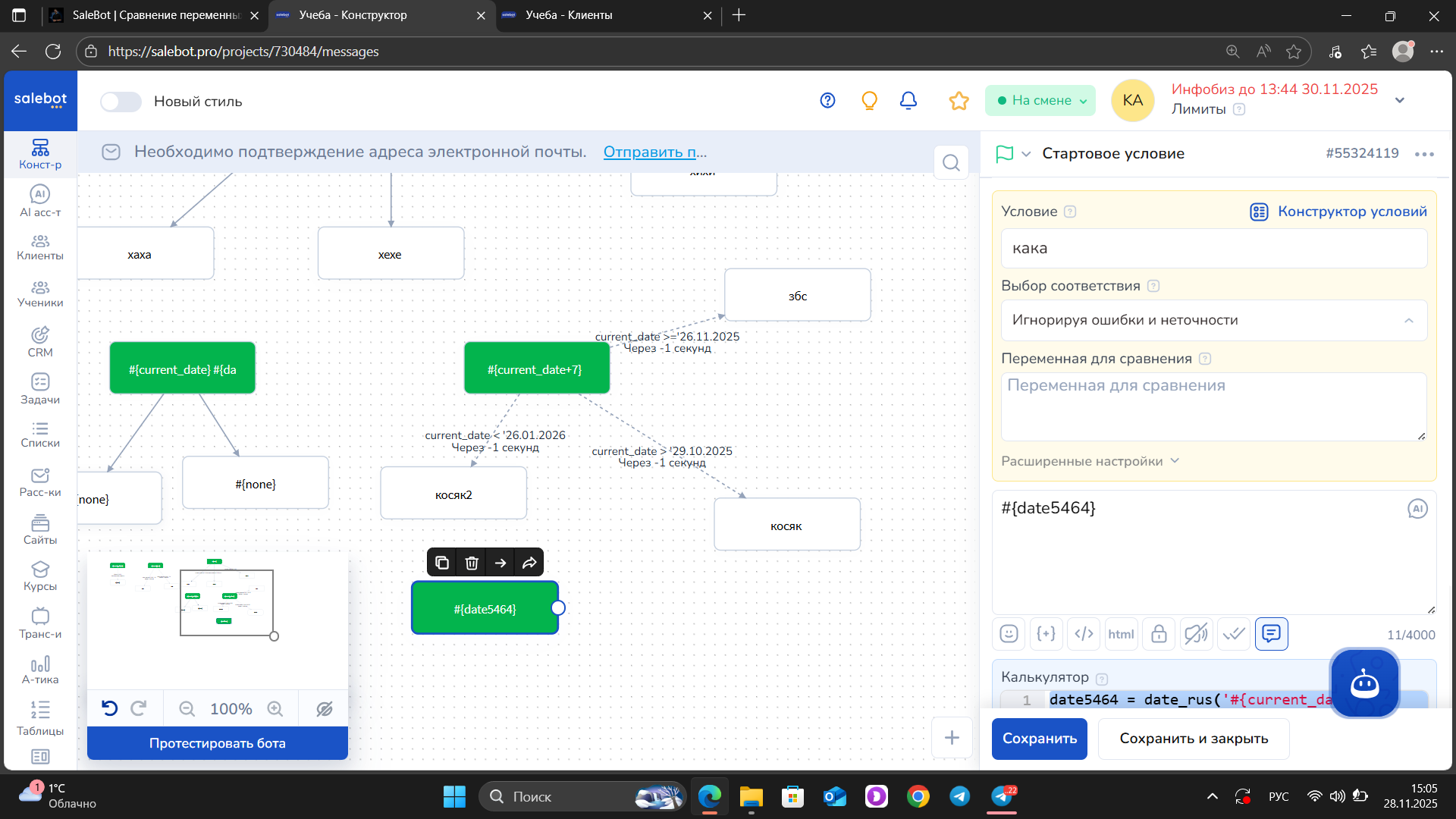
Task: Click the trash icon above the date5464 block
Action: pyautogui.click(x=472, y=563)
